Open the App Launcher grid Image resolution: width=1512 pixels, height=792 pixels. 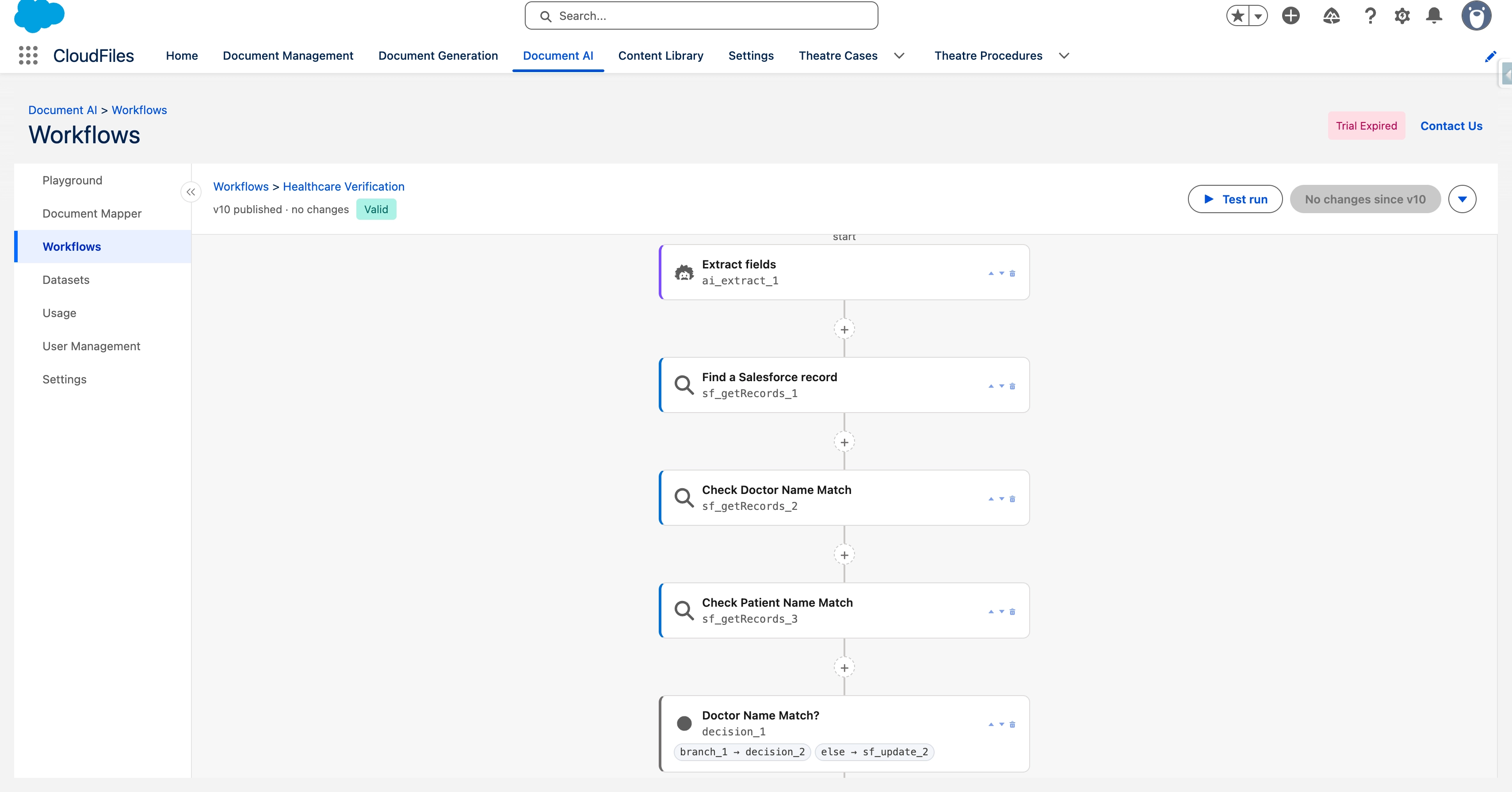[x=28, y=55]
